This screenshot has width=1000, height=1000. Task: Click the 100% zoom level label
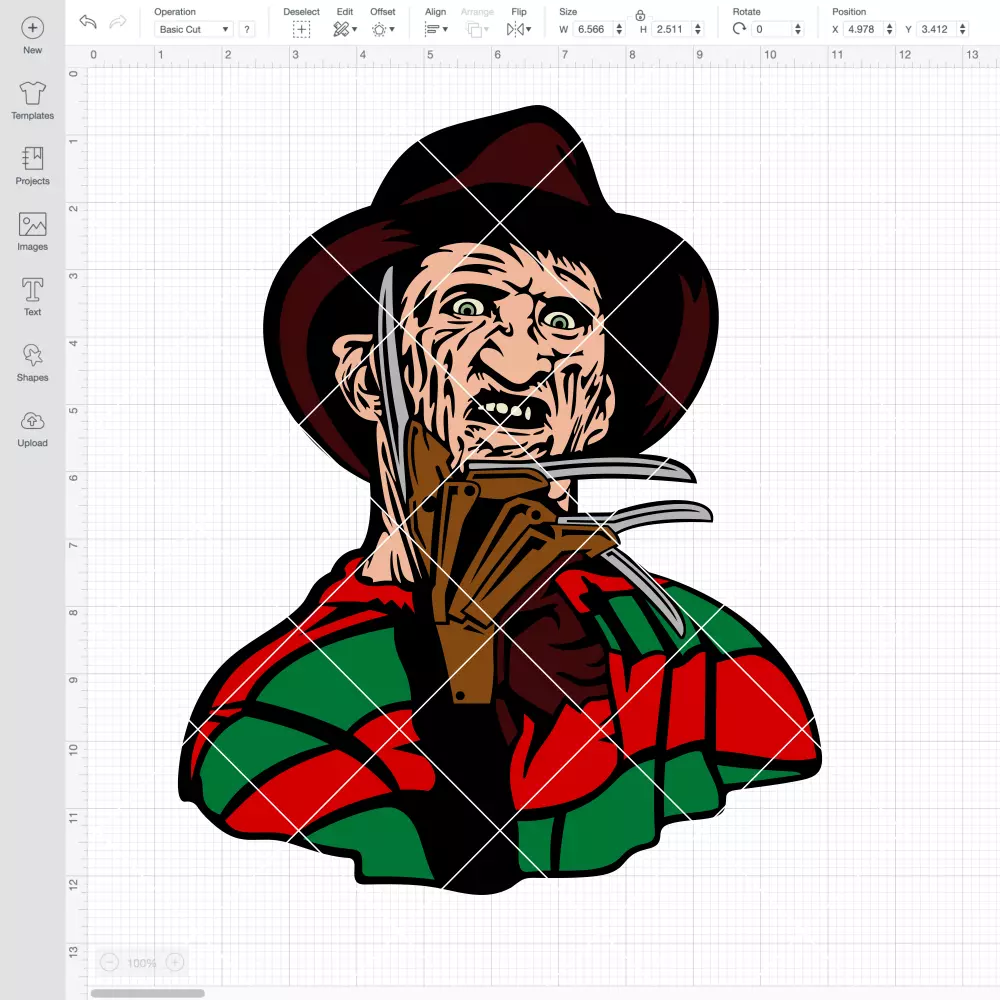pos(142,963)
